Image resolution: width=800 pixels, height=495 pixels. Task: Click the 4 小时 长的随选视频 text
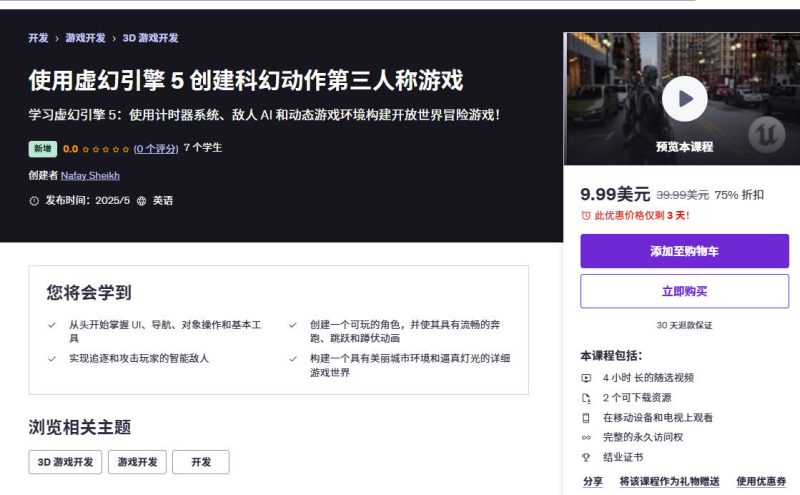point(648,378)
